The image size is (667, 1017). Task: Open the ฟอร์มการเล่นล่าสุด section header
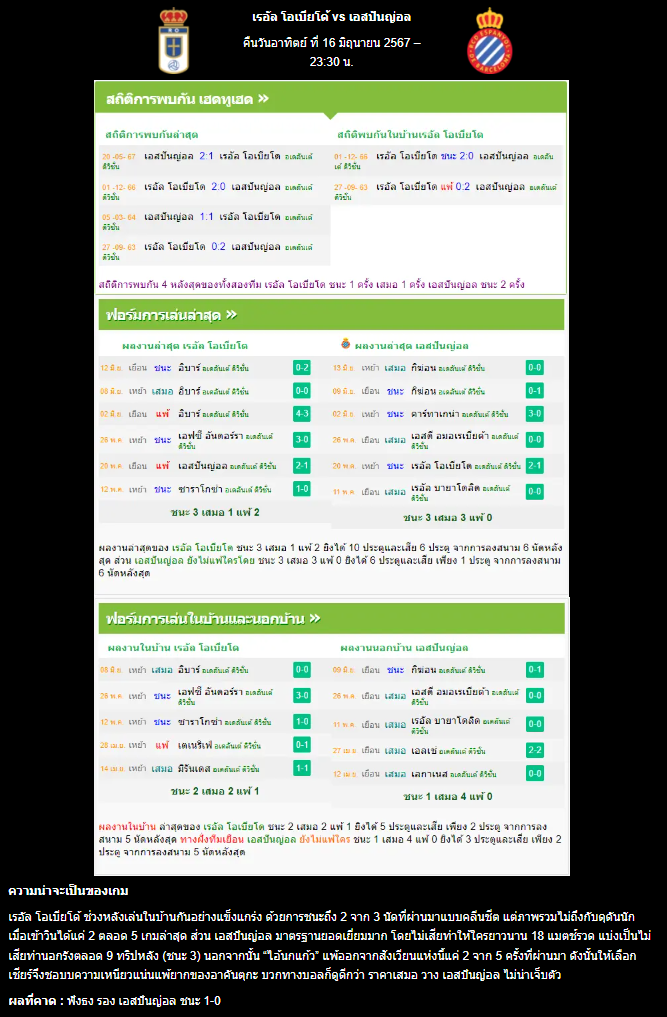(x=331, y=315)
